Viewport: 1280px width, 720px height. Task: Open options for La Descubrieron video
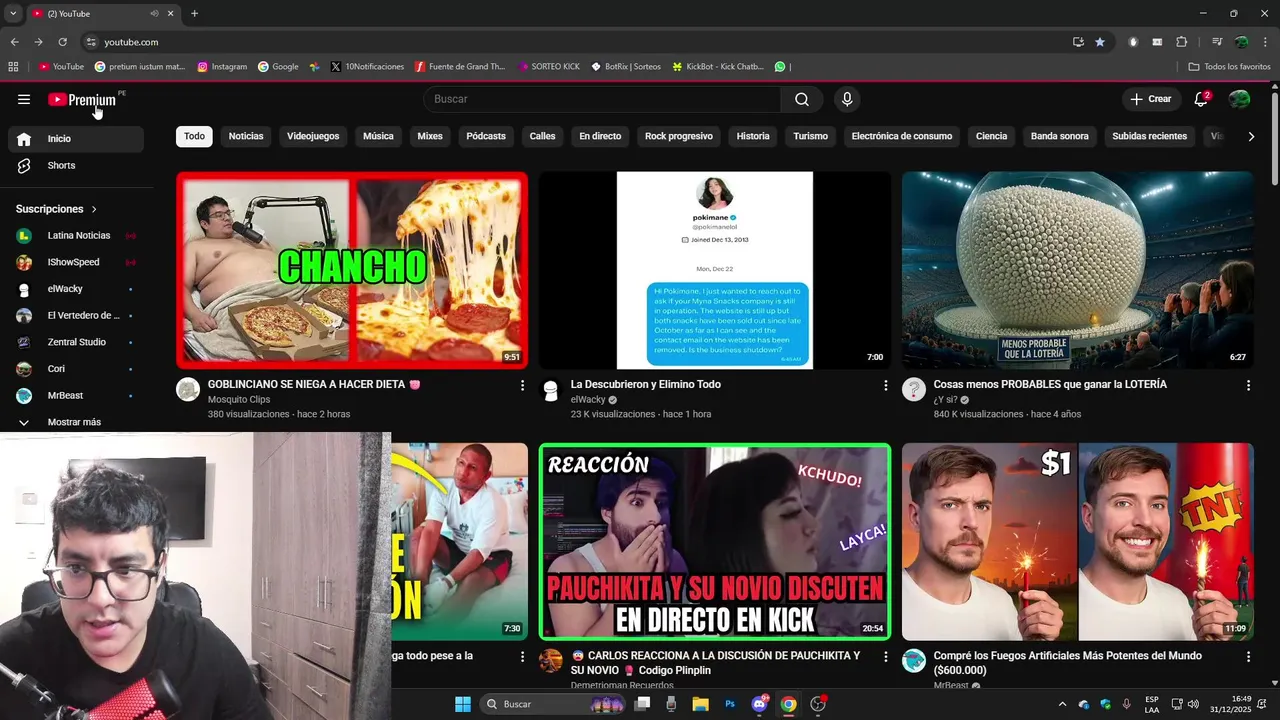(x=885, y=385)
